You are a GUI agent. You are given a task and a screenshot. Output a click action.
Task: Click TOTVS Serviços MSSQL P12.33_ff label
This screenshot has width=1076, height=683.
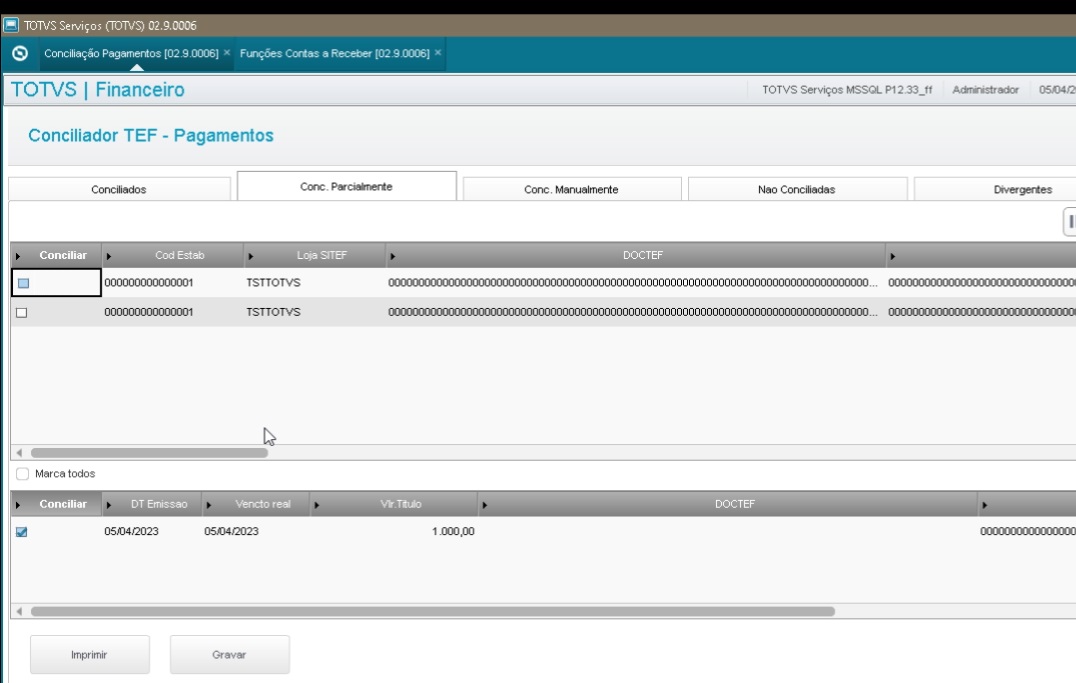click(x=847, y=90)
